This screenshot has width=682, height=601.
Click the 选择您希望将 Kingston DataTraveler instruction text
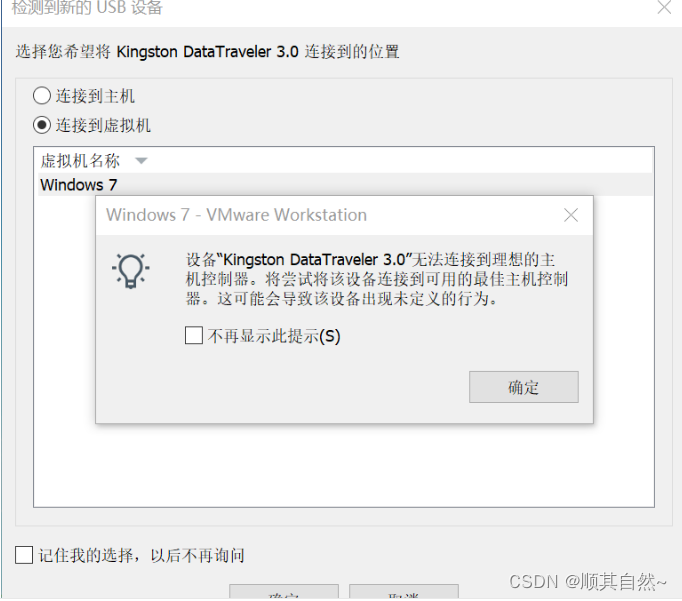(x=207, y=52)
